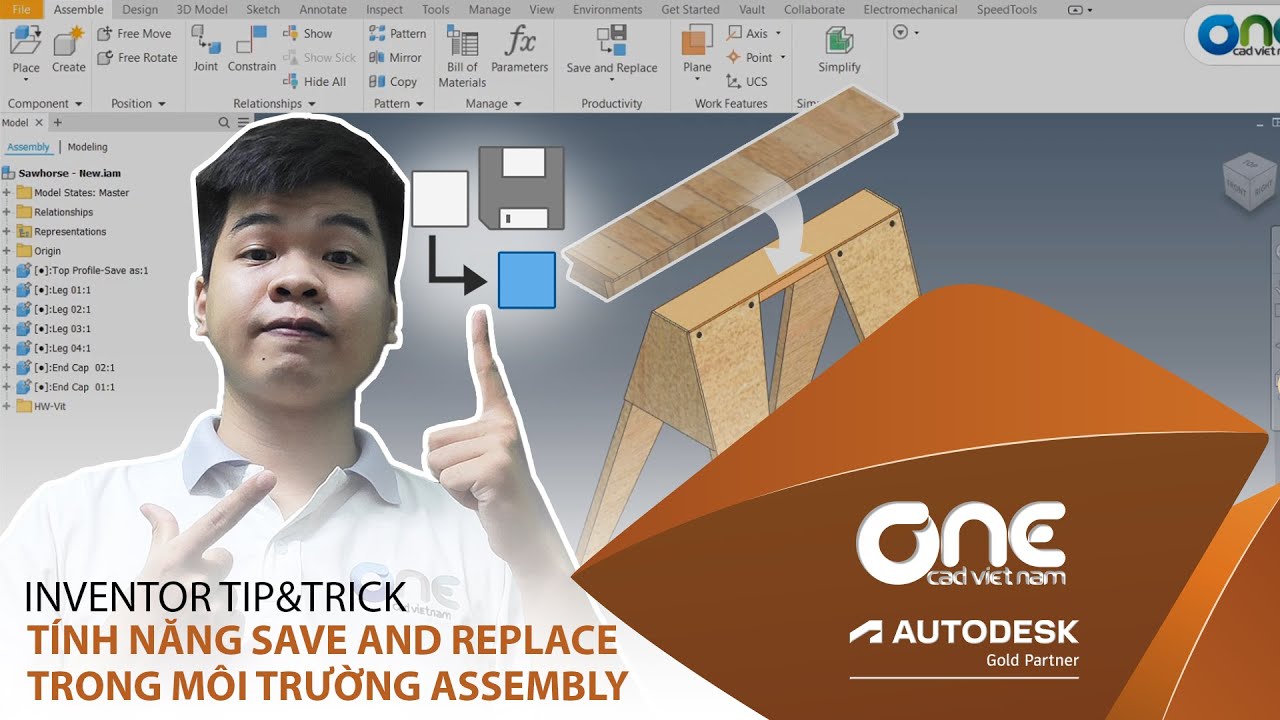1280x720 pixels.
Task: Expand the Relationships tree node
Action: (x=6, y=212)
